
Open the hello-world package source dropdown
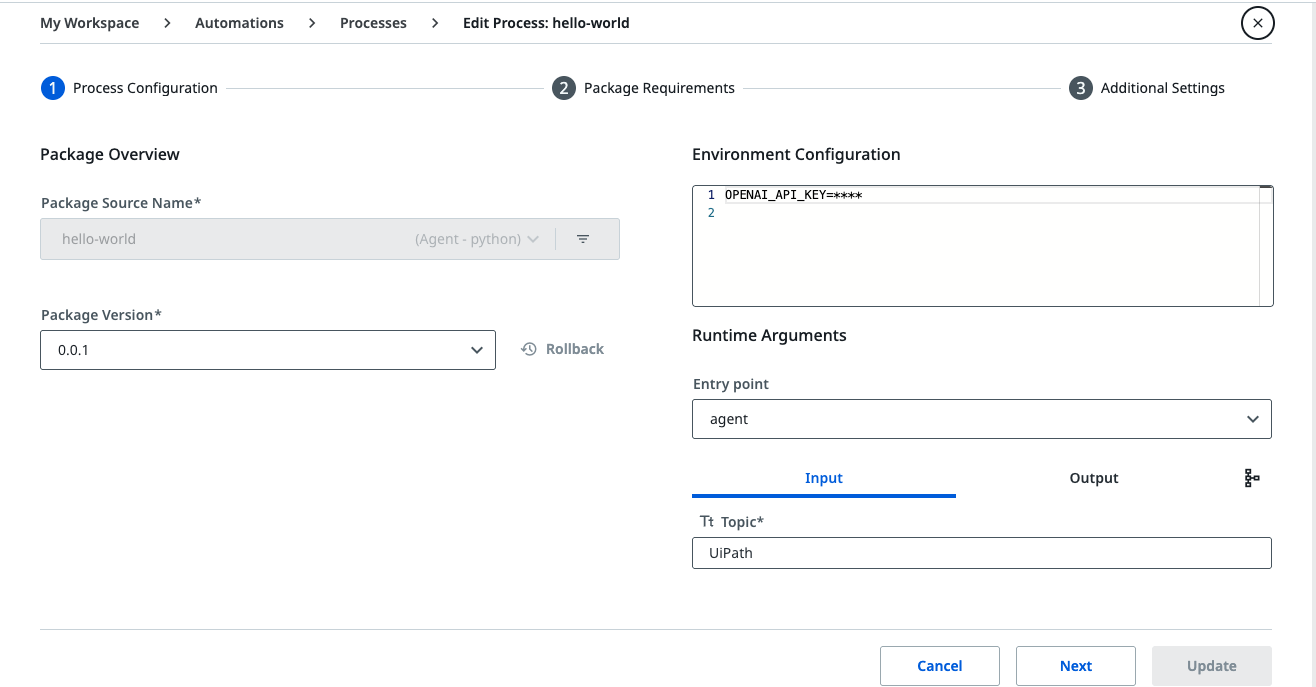(x=298, y=239)
